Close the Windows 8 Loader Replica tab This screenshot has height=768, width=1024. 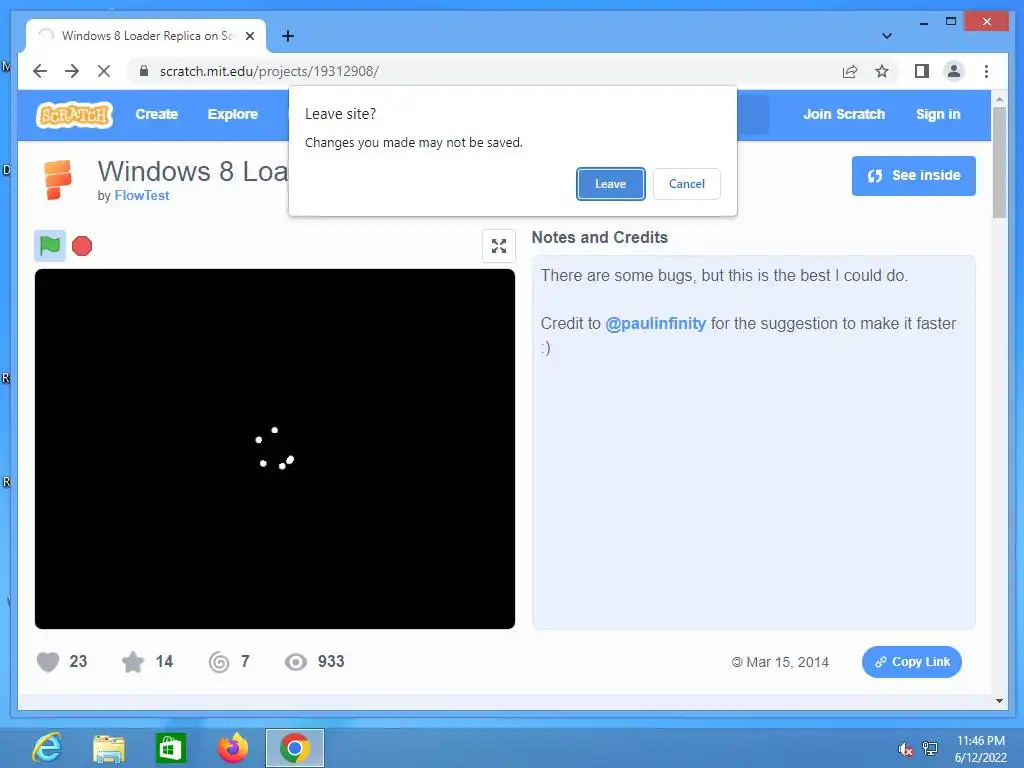249,36
